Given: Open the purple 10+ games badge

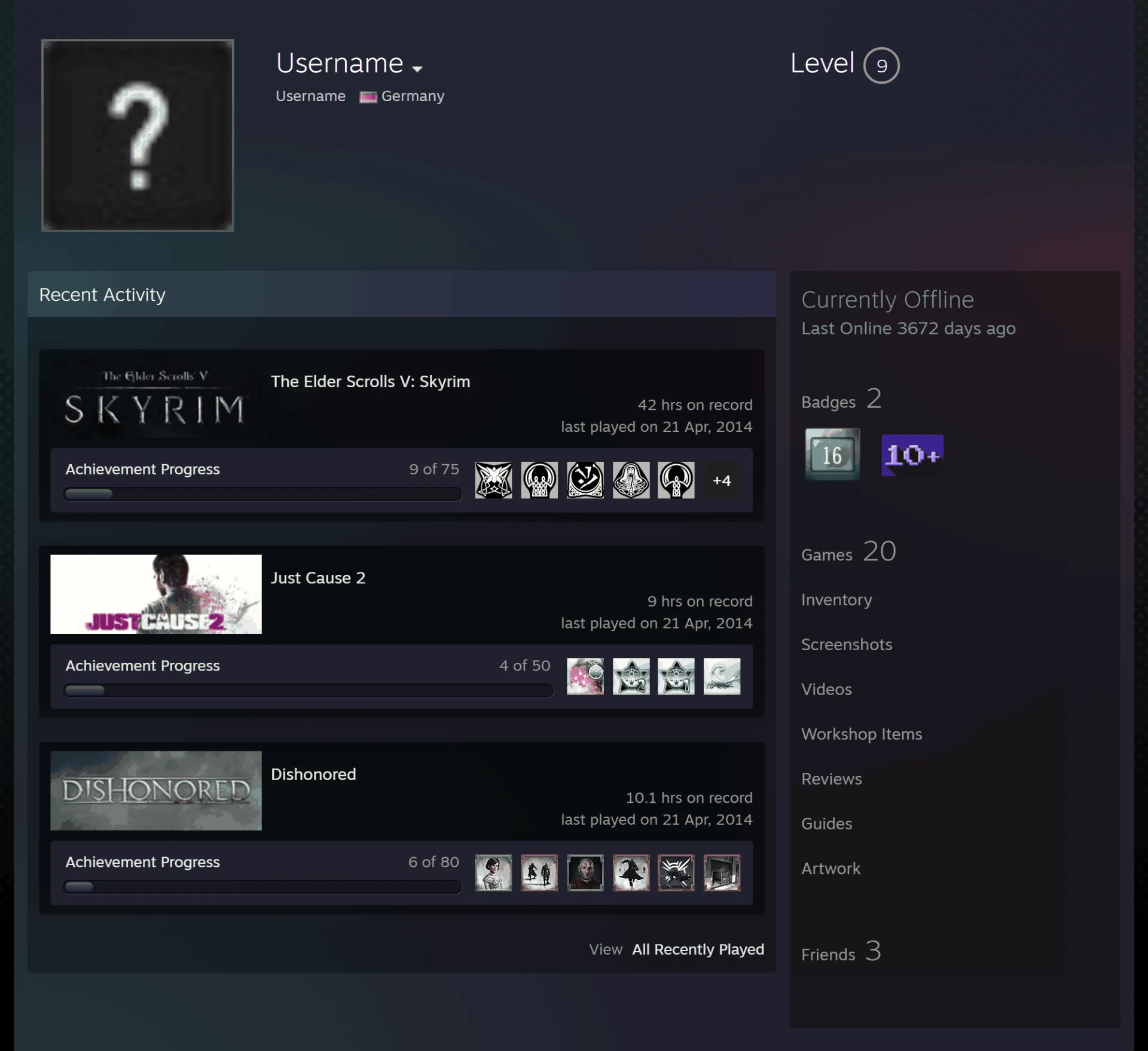Looking at the screenshot, I should (912, 455).
